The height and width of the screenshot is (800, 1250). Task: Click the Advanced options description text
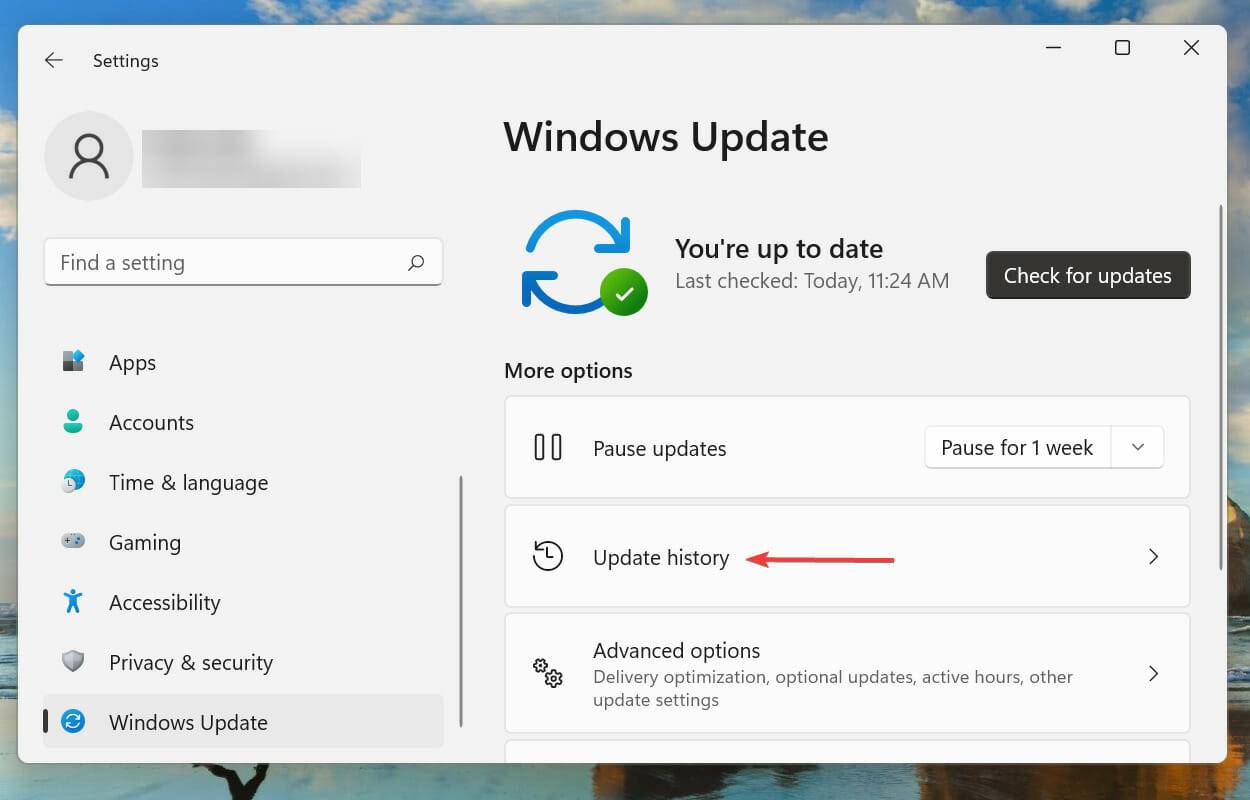(833, 688)
